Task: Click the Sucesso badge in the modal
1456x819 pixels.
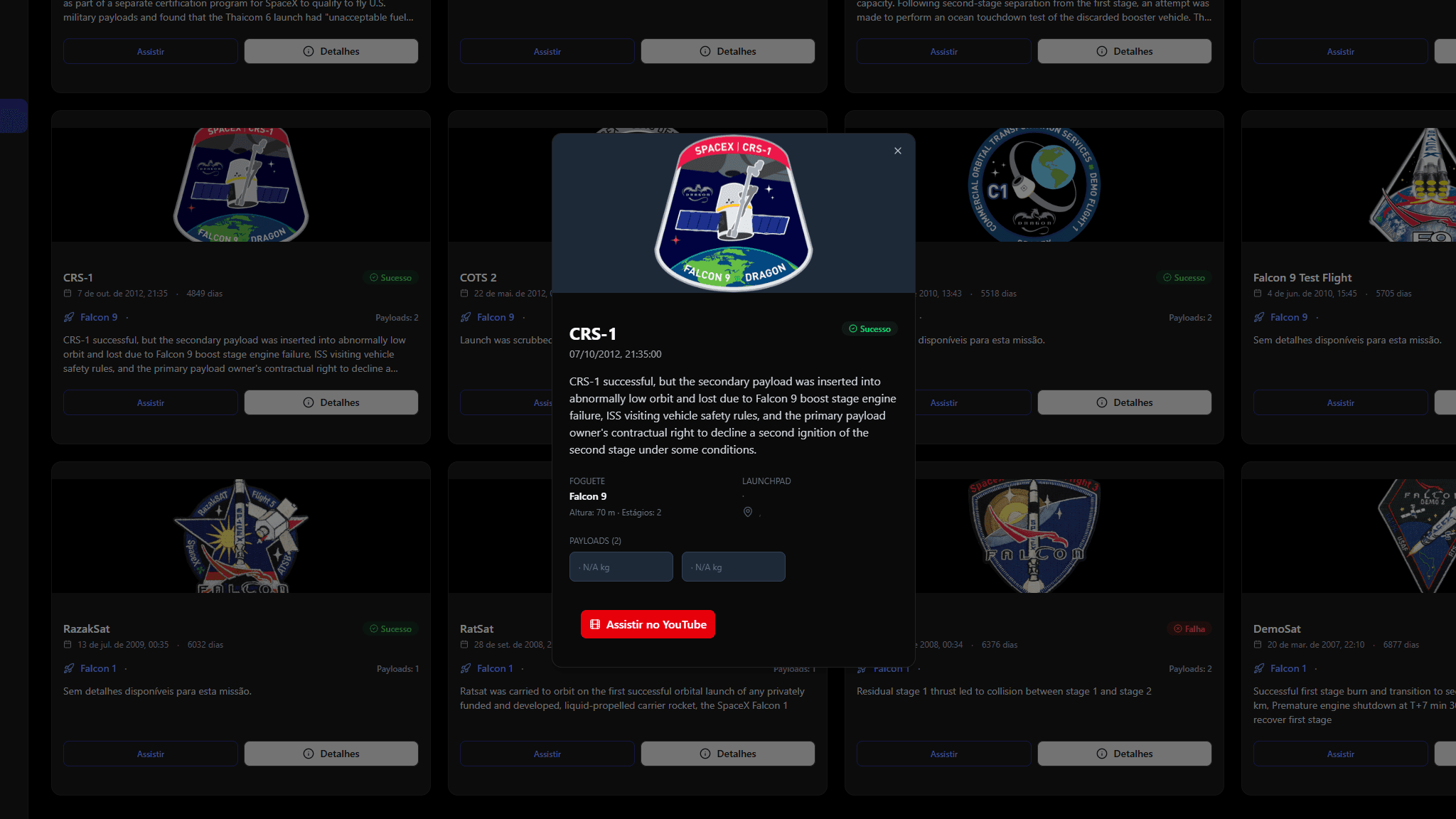Action: pos(869,328)
